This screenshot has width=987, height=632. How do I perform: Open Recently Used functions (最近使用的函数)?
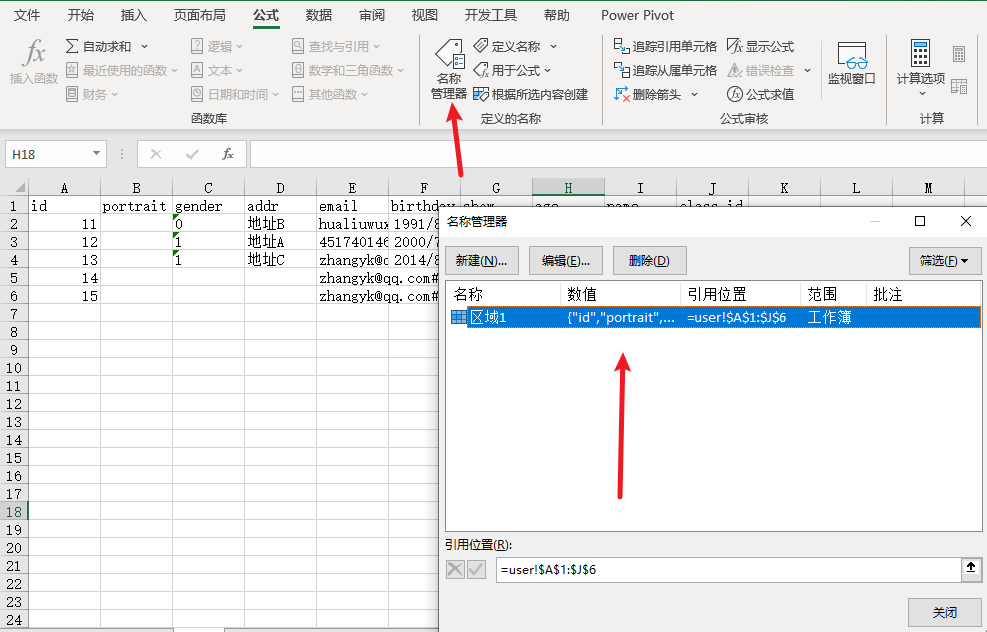(x=121, y=71)
